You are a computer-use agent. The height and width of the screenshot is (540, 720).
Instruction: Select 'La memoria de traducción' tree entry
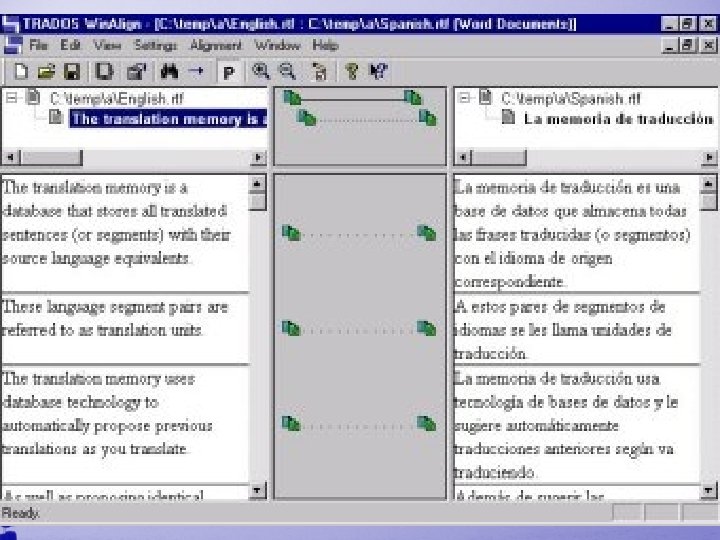click(619, 118)
